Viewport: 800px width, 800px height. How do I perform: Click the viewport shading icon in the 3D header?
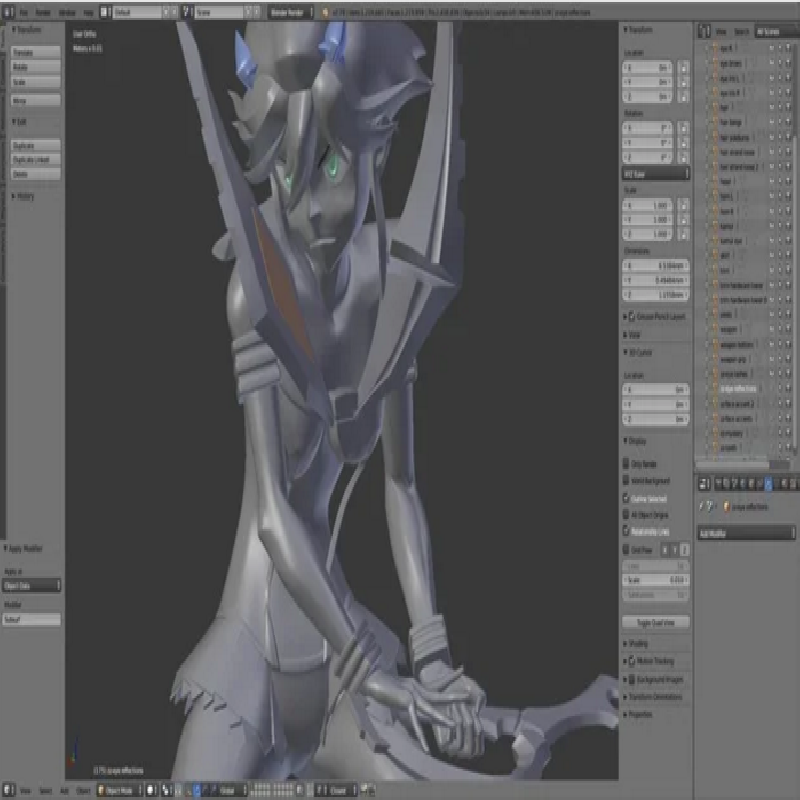tap(152, 790)
